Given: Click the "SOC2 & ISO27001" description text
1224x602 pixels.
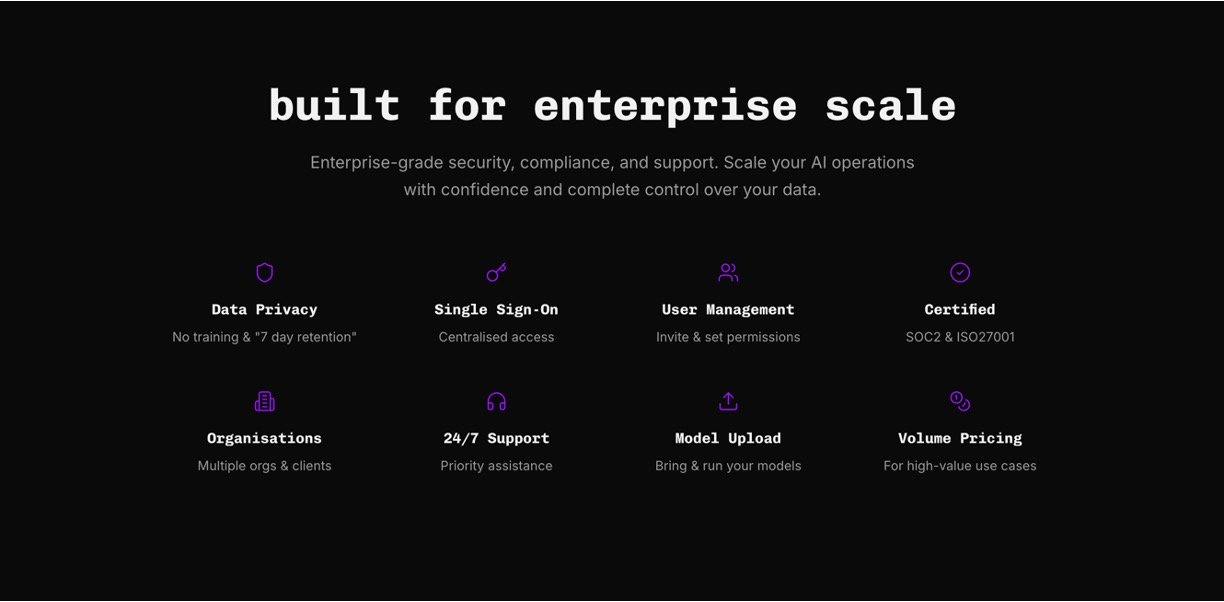Looking at the screenshot, I should (960, 338).
